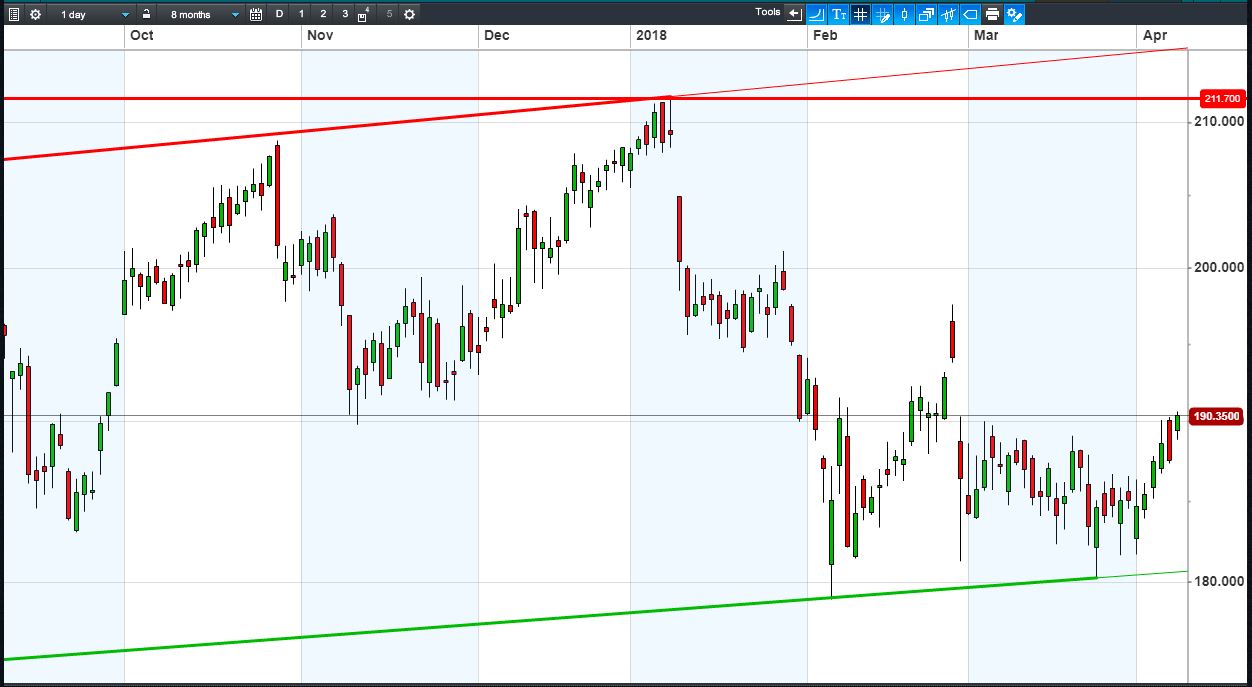The width and height of the screenshot is (1252, 687).
Task: Change chart type with candlestick icon
Action: pos(904,14)
